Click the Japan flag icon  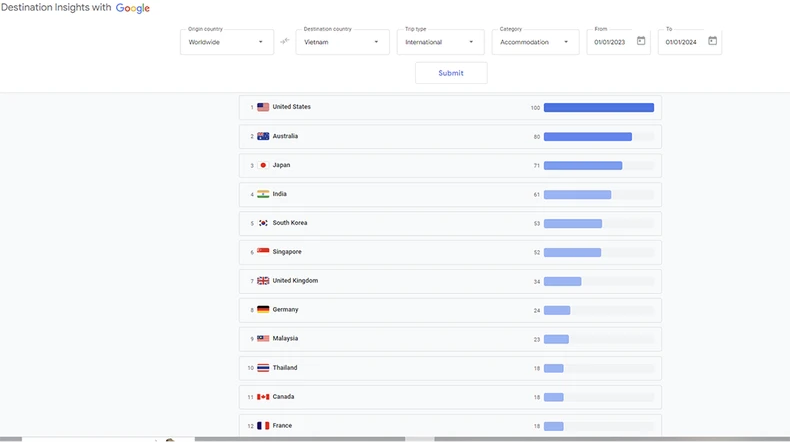(x=263, y=165)
